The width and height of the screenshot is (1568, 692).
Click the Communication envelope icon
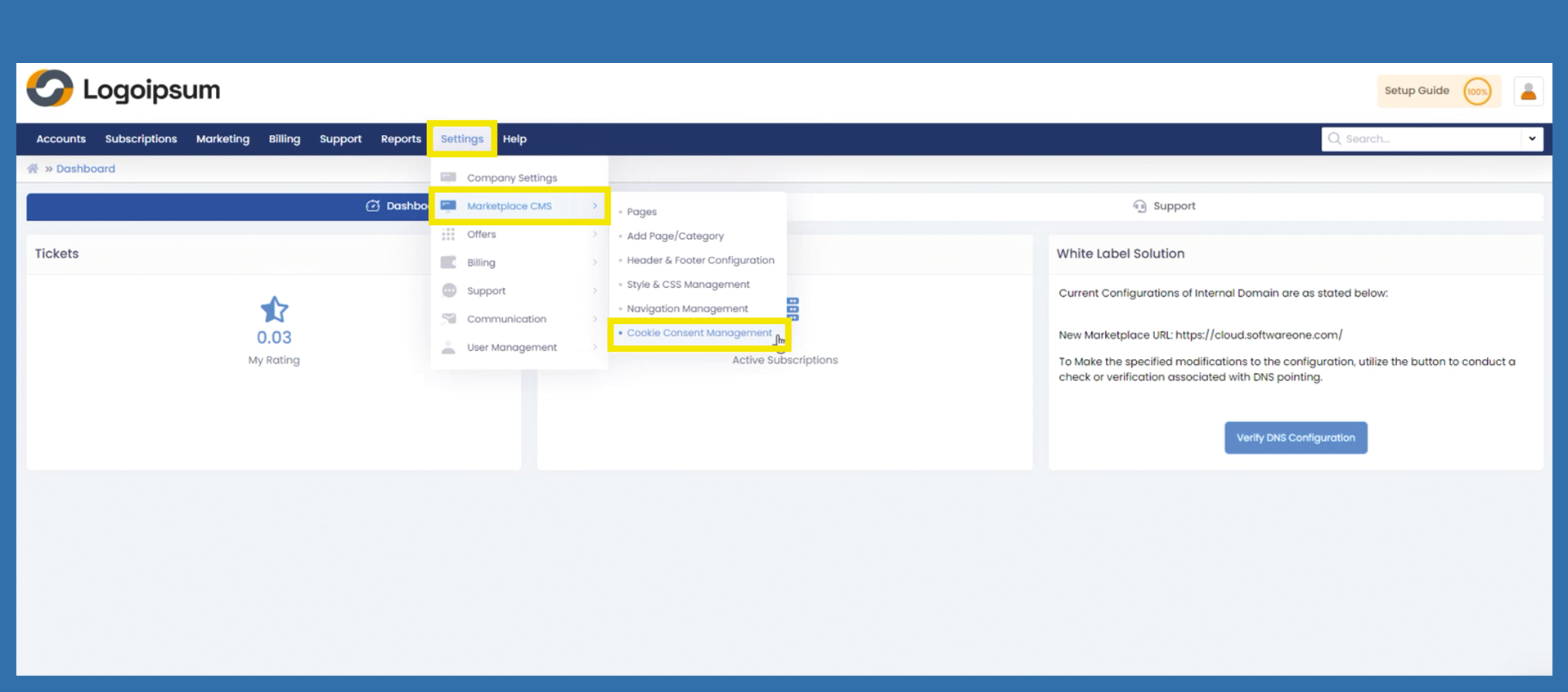448,319
